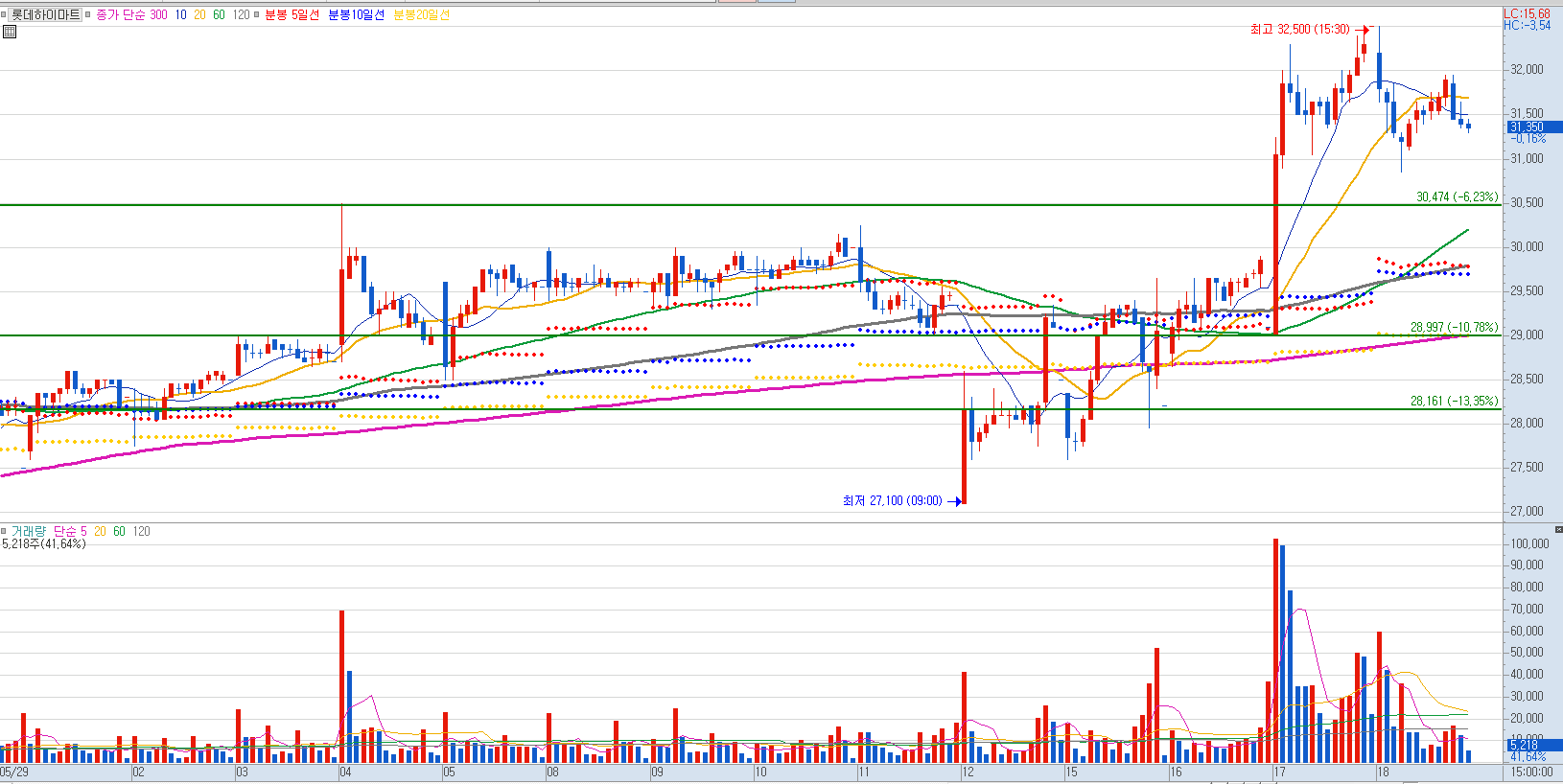Image resolution: width=1563 pixels, height=784 pixels.
Task: Select the blue 10 moving average label in price legend
Action: 180,14
